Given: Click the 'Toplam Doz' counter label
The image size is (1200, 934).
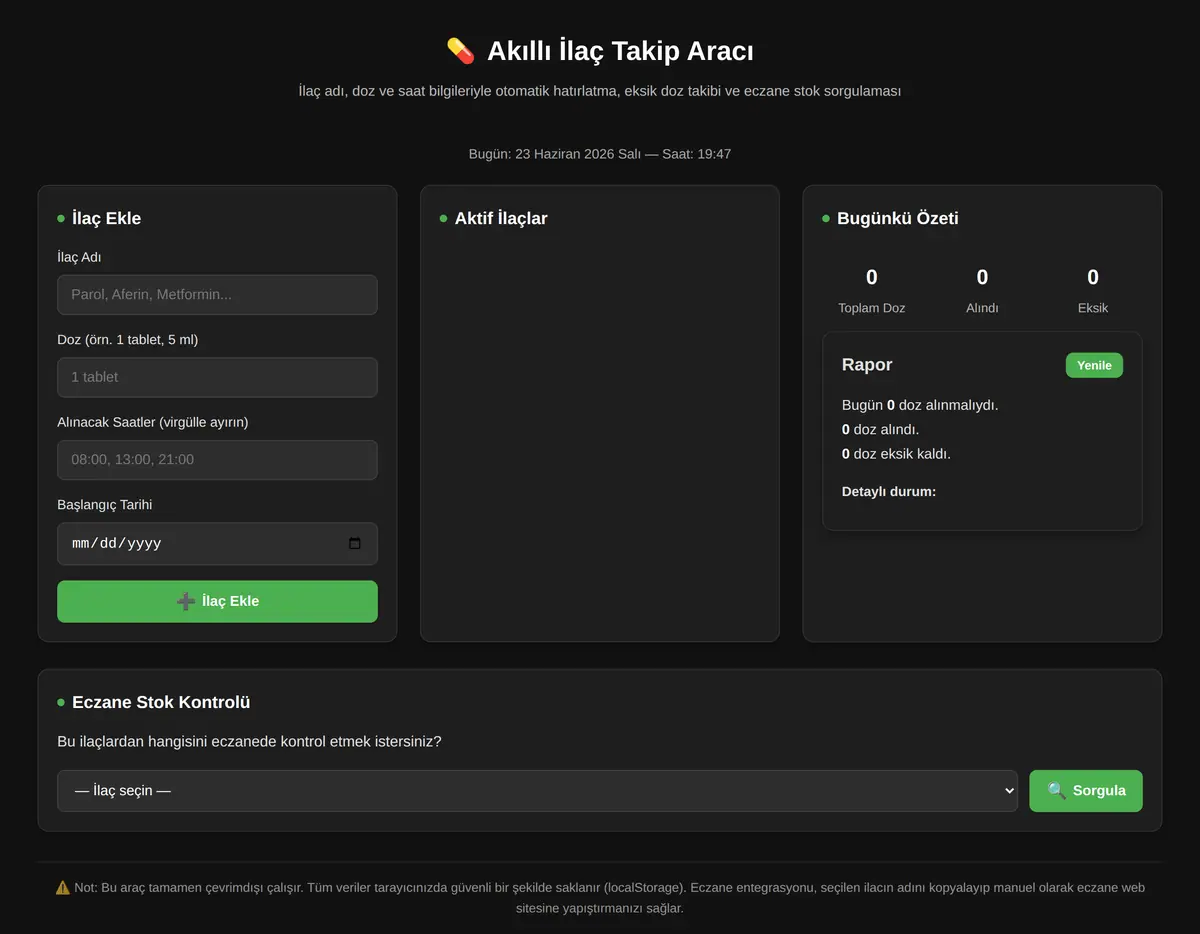Looking at the screenshot, I should point(872,308).
